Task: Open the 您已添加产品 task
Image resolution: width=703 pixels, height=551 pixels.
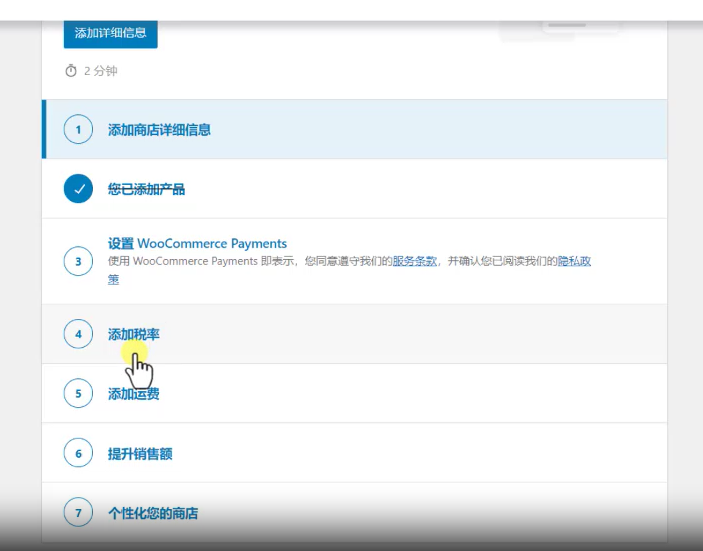Action: (x=146, y=189)
